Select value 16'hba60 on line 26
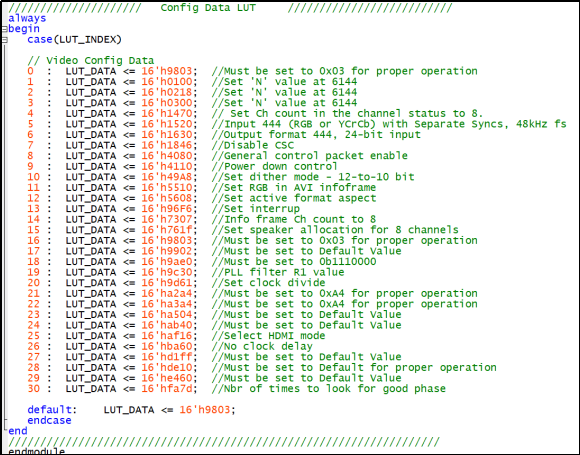This screenshot has width=580, height=455. click(x=167, y=346)
